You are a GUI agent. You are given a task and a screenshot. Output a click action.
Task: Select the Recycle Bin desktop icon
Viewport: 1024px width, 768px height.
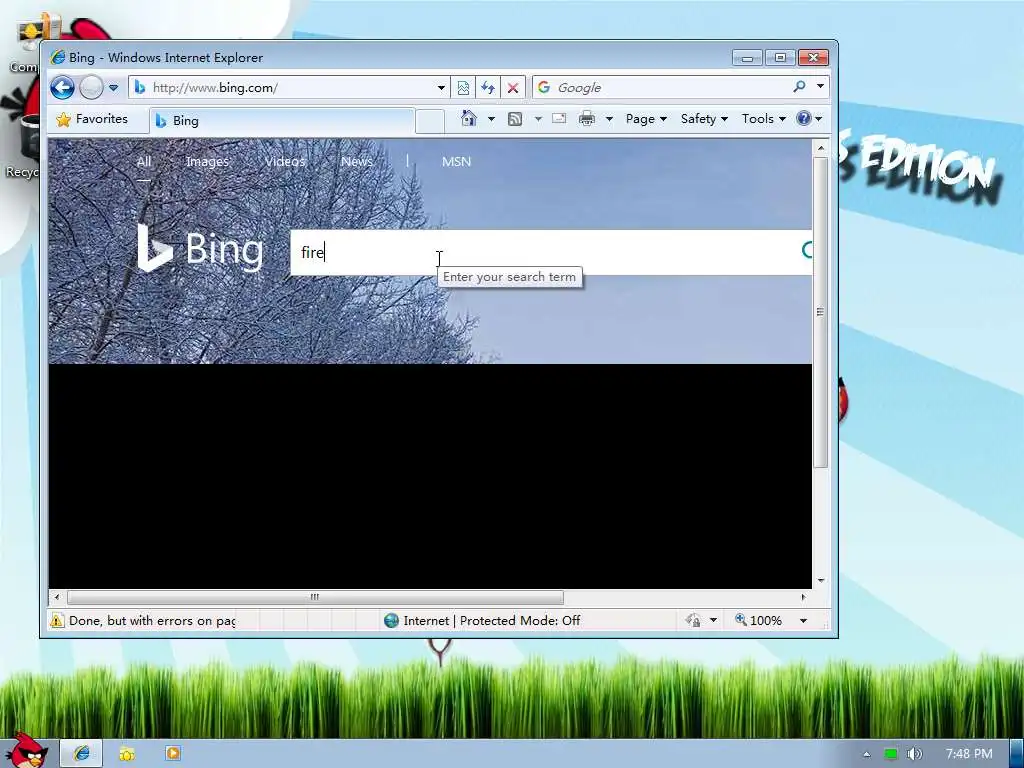coord(25,147)
